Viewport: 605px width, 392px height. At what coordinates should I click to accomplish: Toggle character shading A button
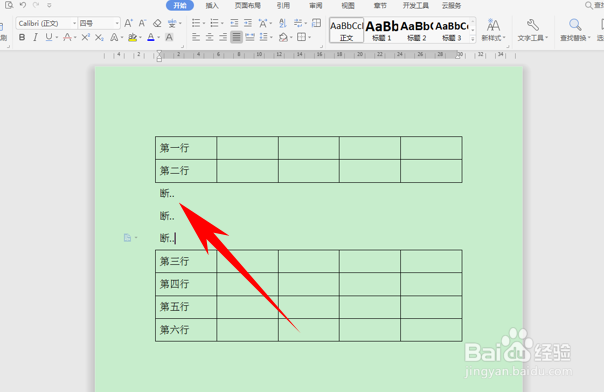point(169,37)
